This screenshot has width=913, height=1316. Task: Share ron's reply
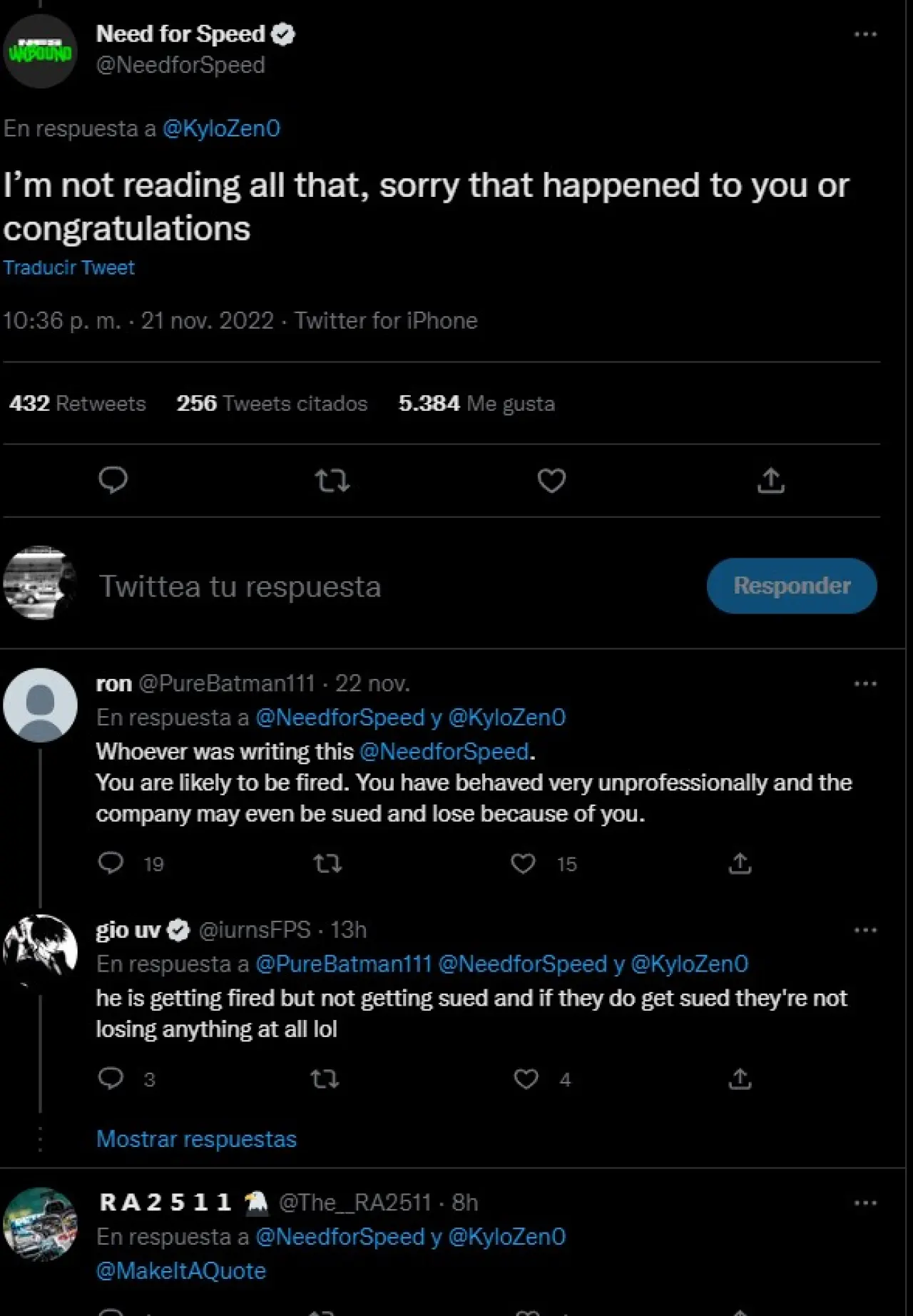coord(740,864)
